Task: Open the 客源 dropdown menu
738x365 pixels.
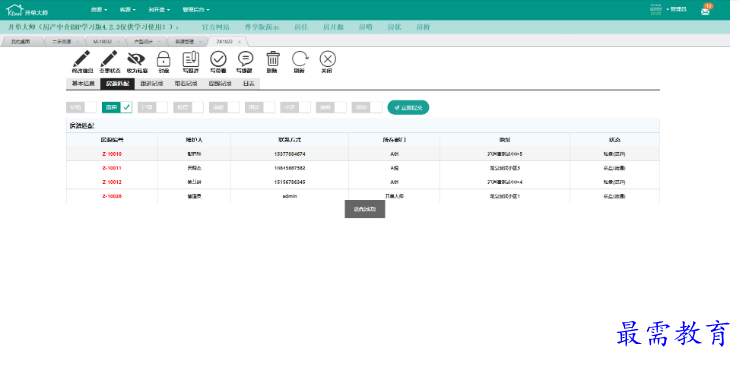Action: pos(128,9)
